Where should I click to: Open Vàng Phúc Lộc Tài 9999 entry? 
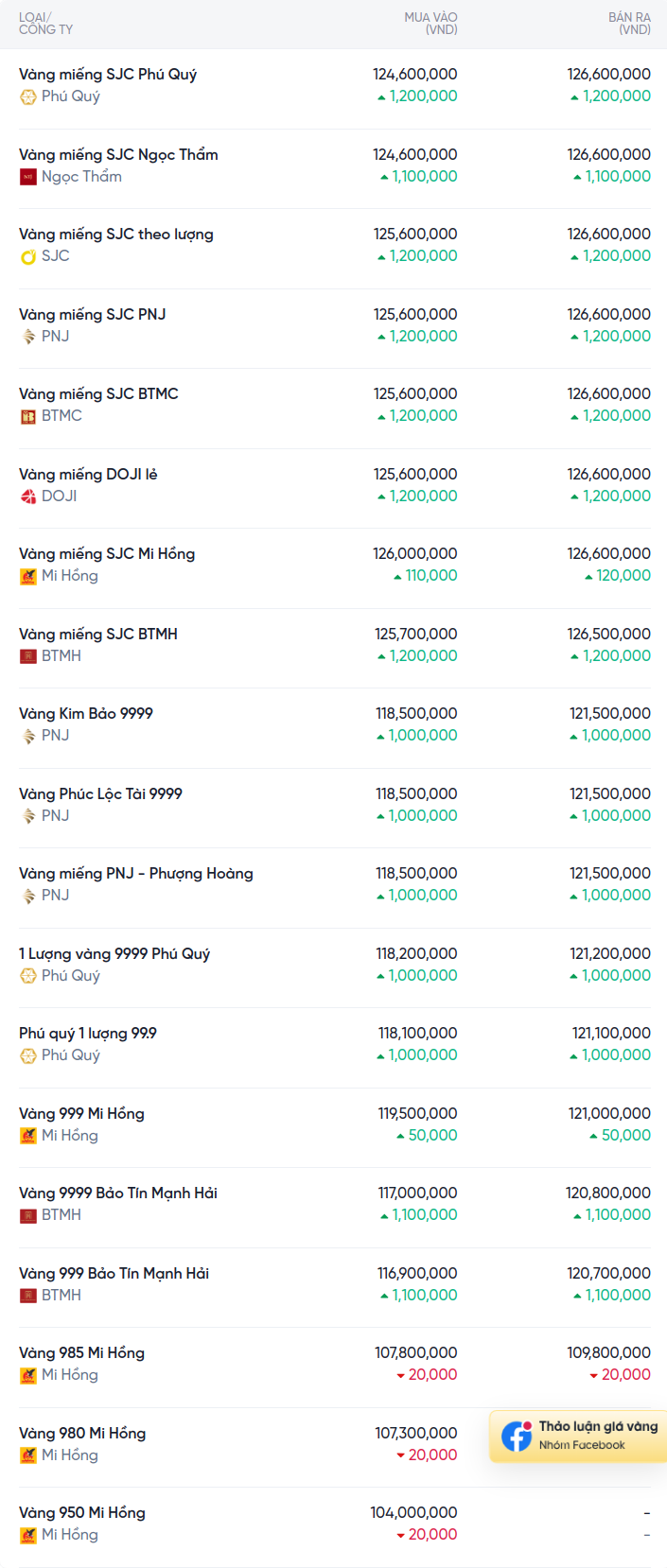tap(100, 793)
